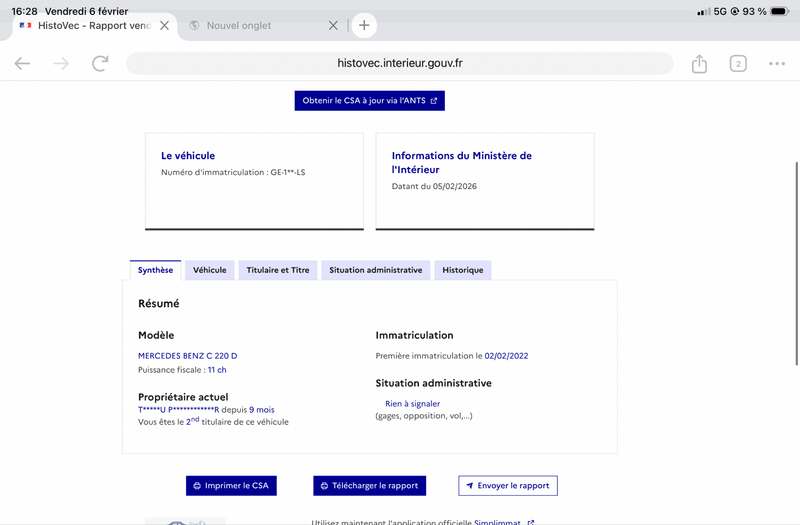Click Obtenir le CSA à jour via l'ANTS
Screen dimensions: 800x525
pyautogui.click(x=369, y=101)
